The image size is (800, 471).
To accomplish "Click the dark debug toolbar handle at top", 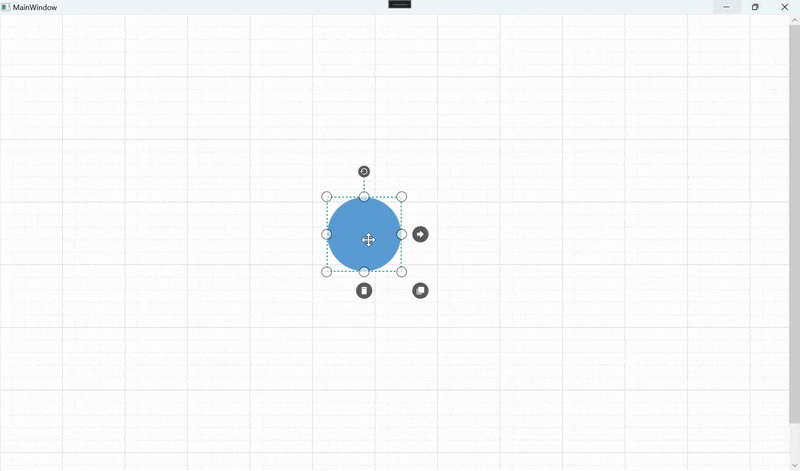I will [x=400, y=4].
